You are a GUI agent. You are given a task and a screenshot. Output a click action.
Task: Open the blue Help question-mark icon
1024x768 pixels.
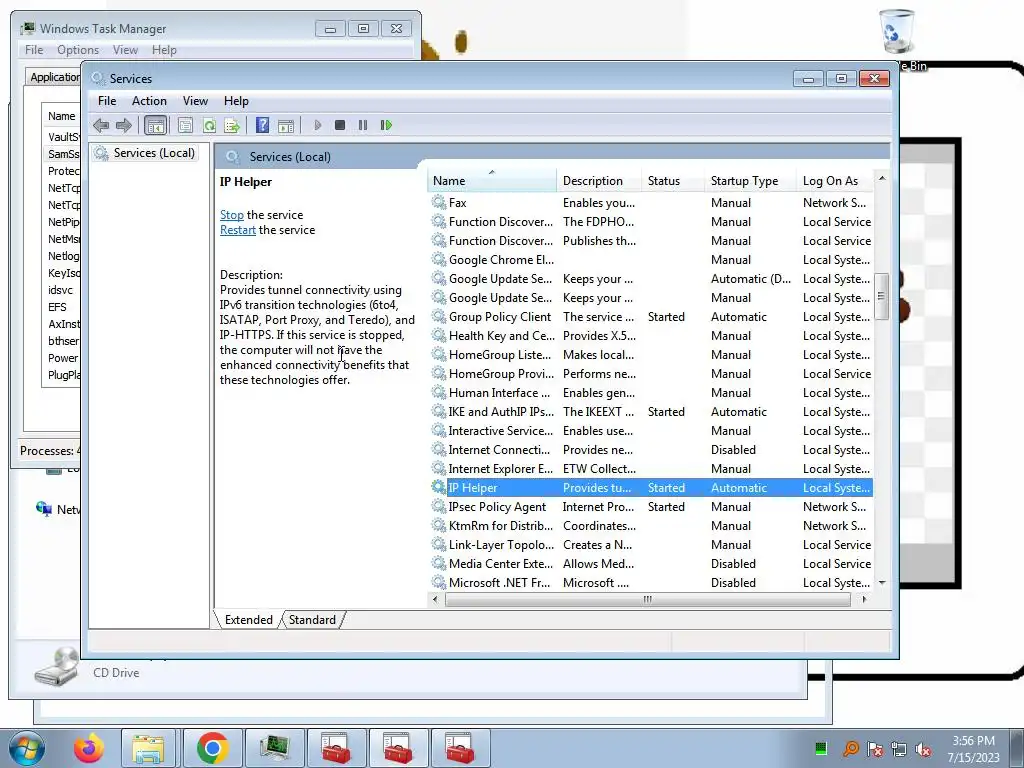pyautogui.click(x=263, y=125)
